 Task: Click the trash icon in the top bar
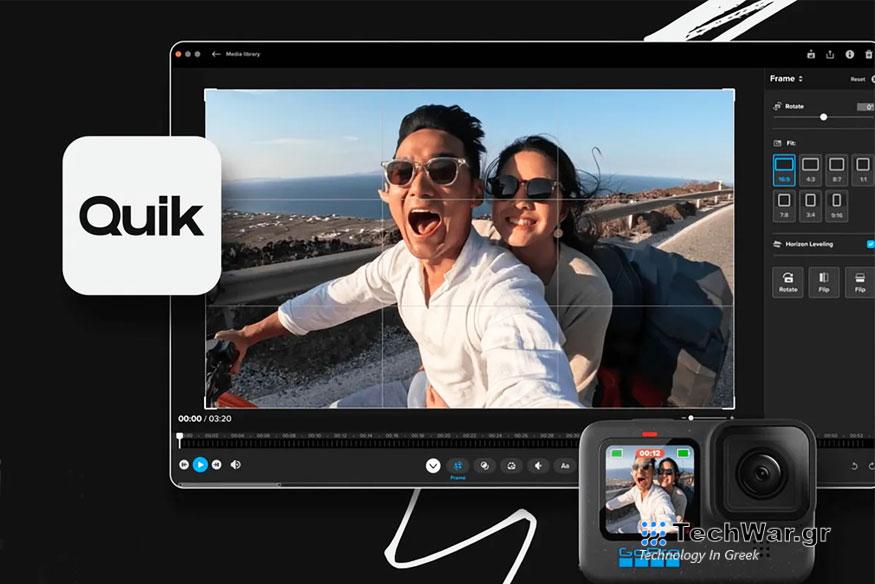point(867,54)
